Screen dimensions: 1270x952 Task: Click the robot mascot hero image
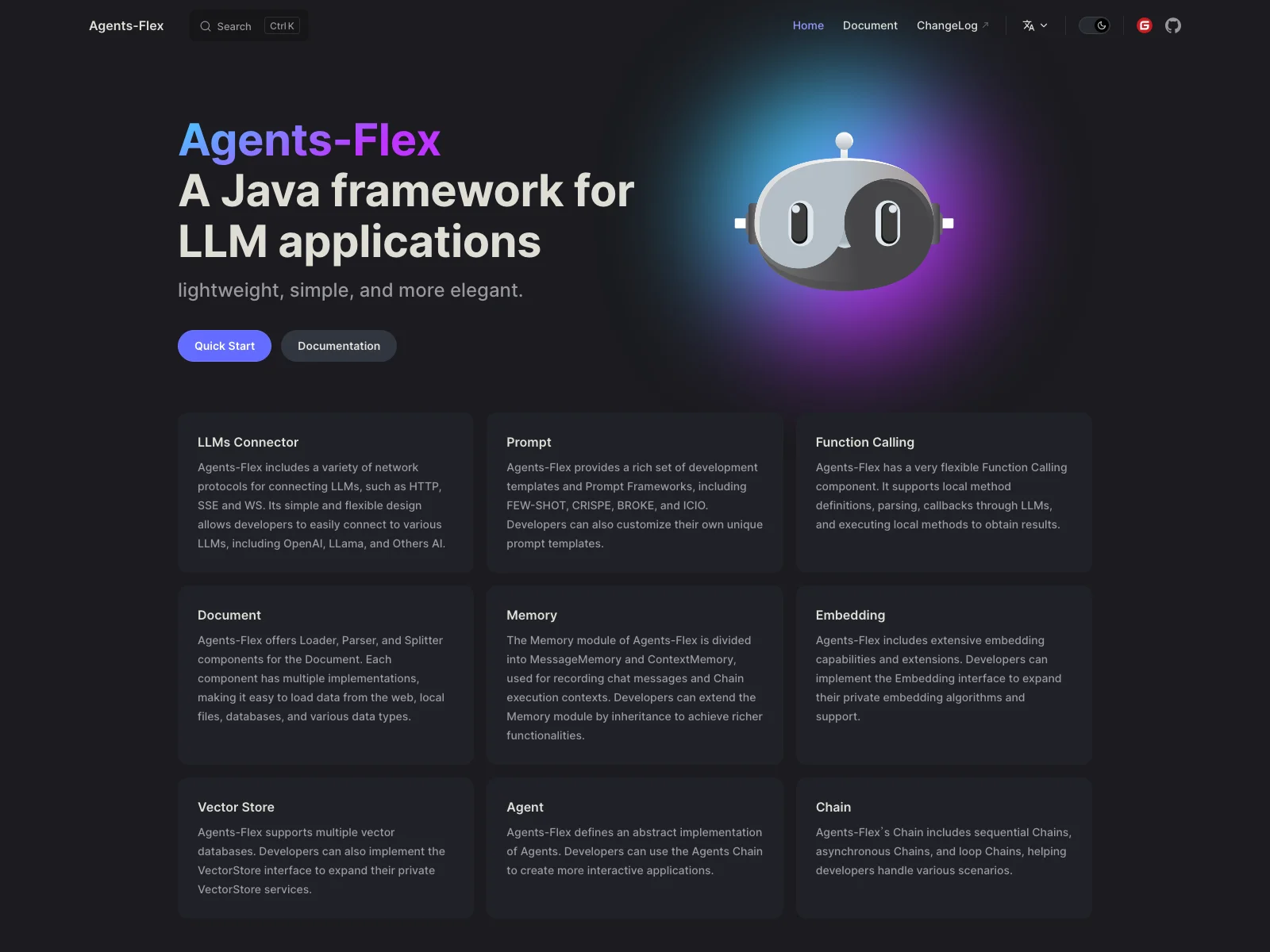[845, 212]
